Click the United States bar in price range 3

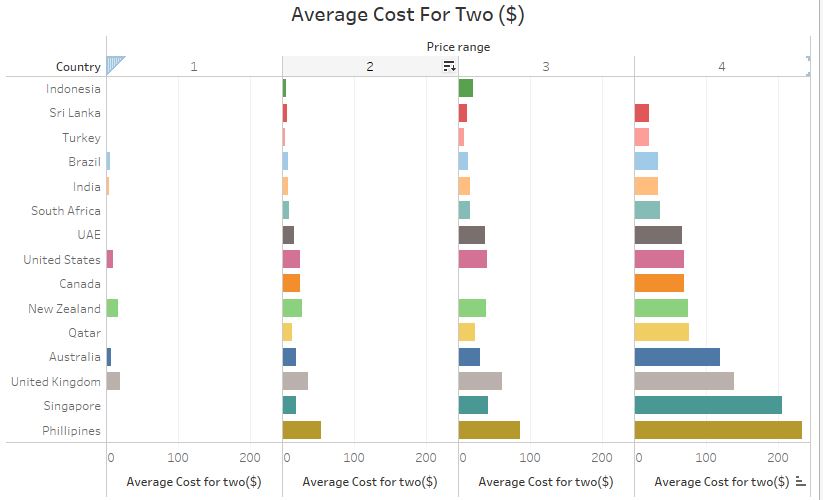pyautogui.click(x=473, y=259)
